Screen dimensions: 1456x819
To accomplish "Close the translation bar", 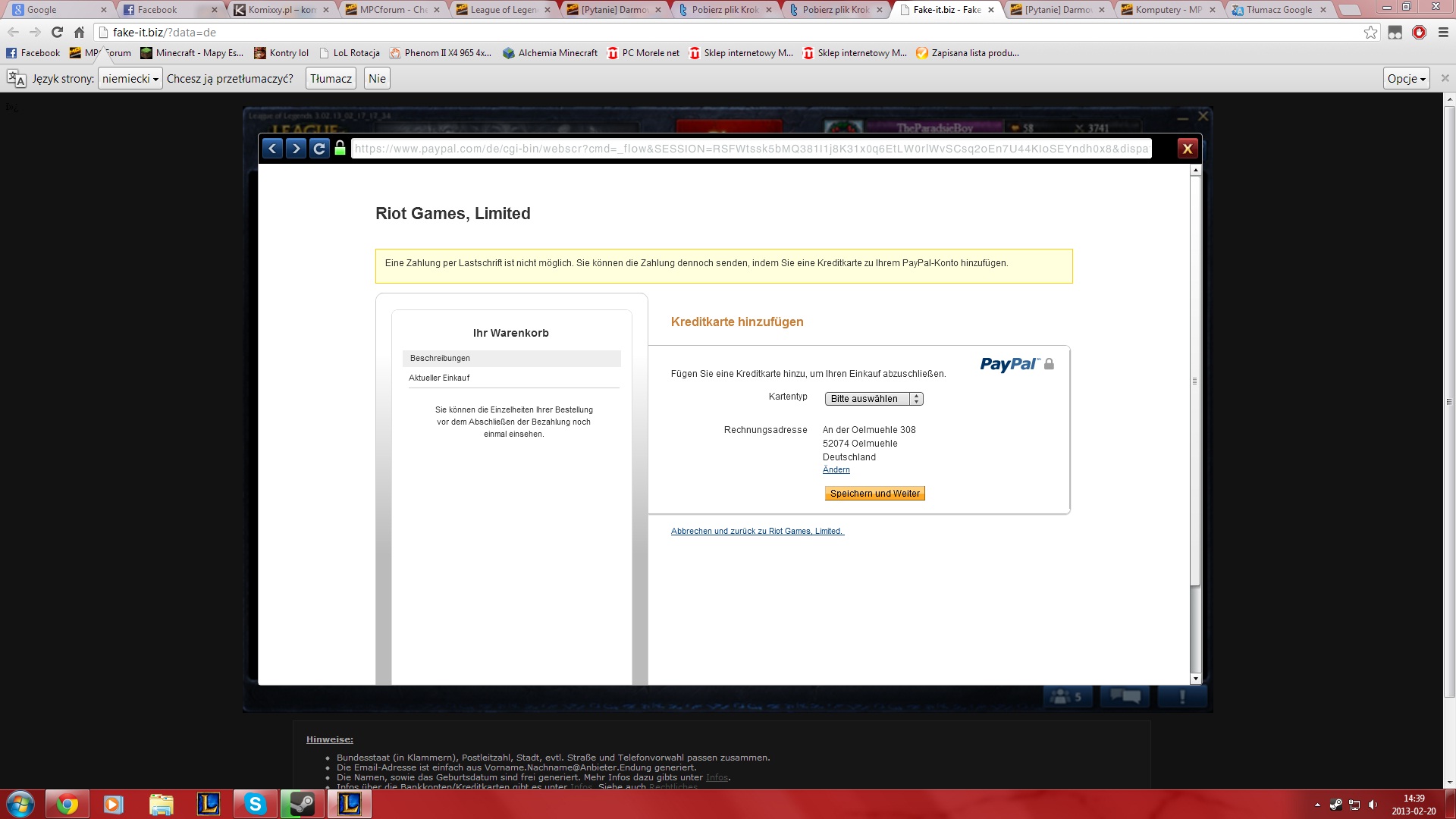I will pyautogui.click(x=1445, y=78).
